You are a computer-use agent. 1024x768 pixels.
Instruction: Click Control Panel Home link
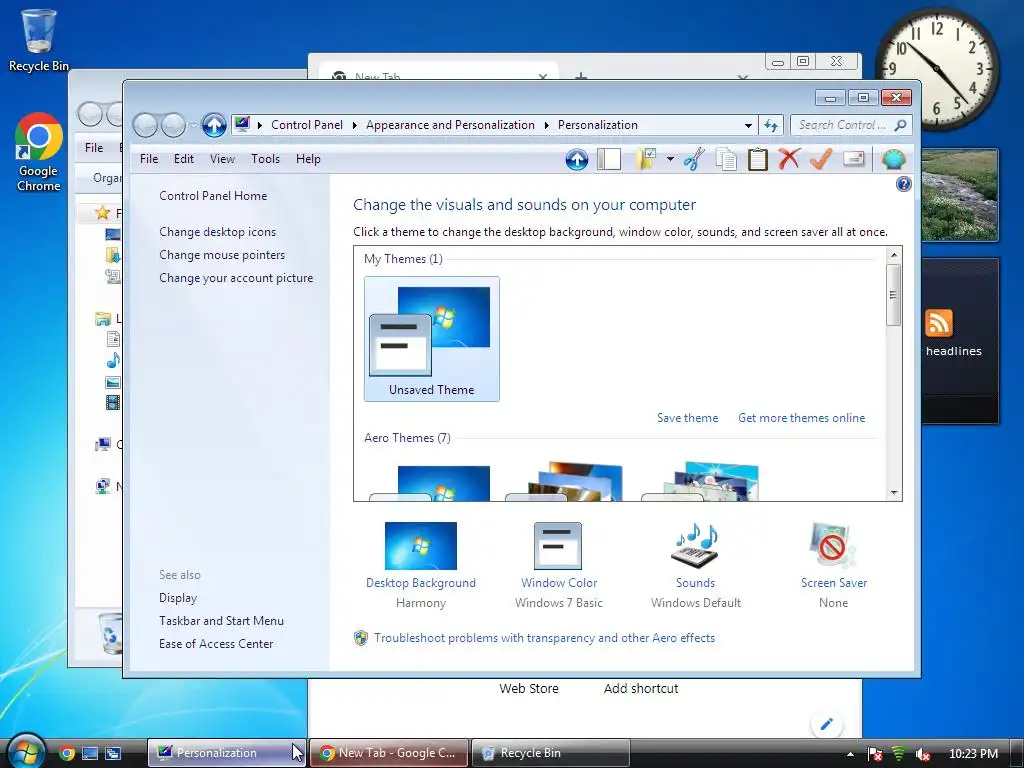(x=213, y=196)
